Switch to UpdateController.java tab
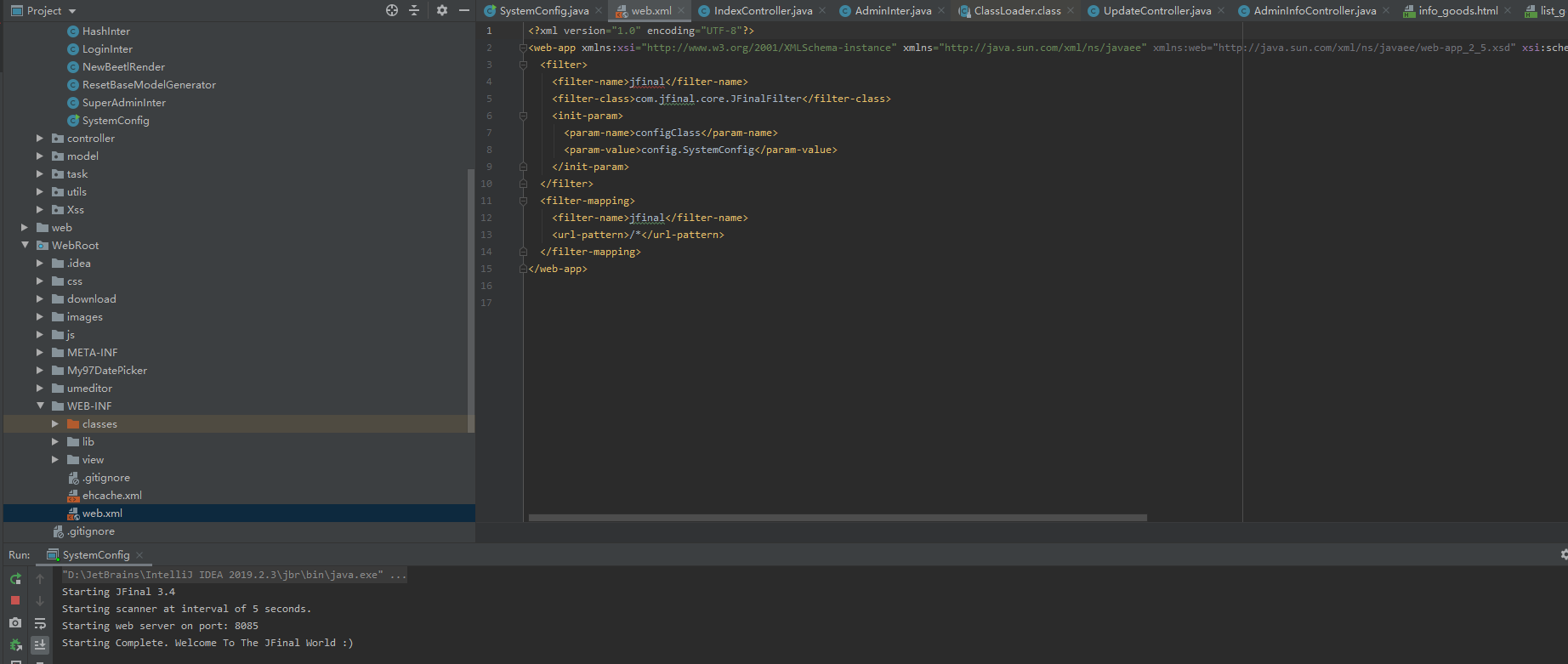Screen dimensions: 1568x664 [x=1156, y=10]
